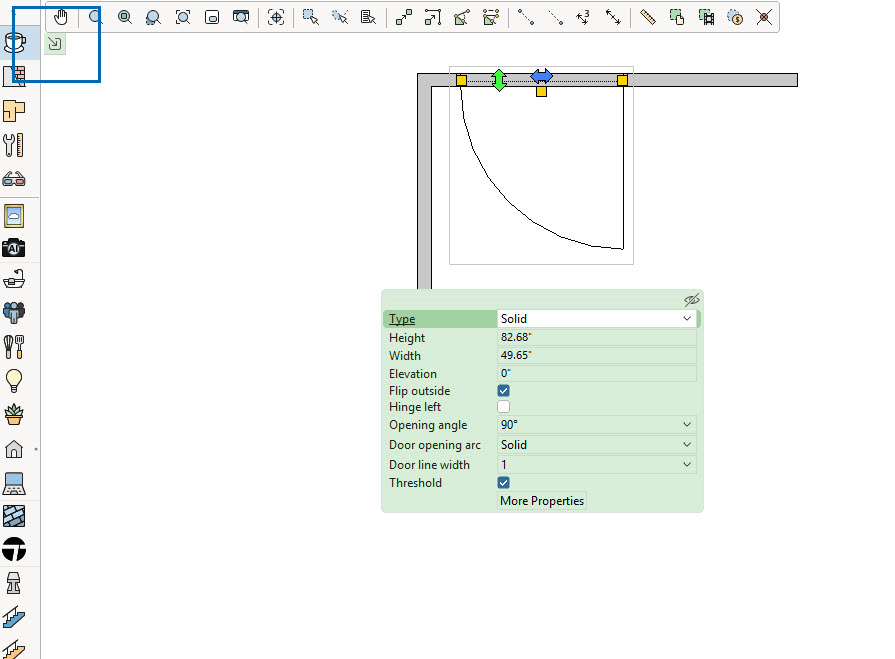Viewport: 895px width, 659px height.
Task: Expand the Door opening arc dropdown
Action: [x=596, y=444]
